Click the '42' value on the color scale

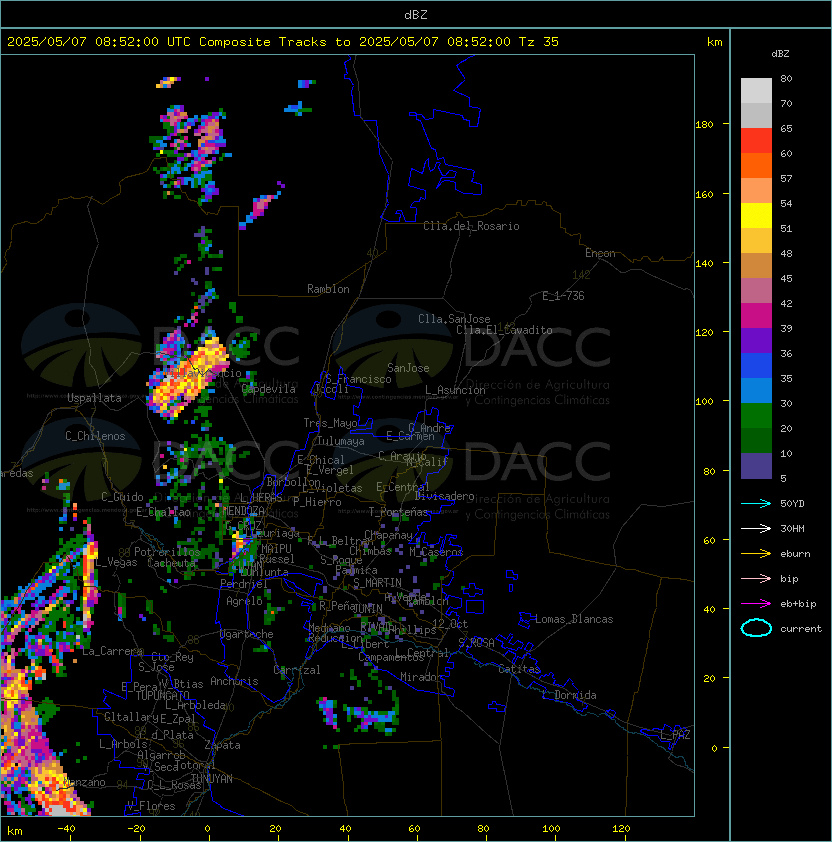click(x=786, y=303)
